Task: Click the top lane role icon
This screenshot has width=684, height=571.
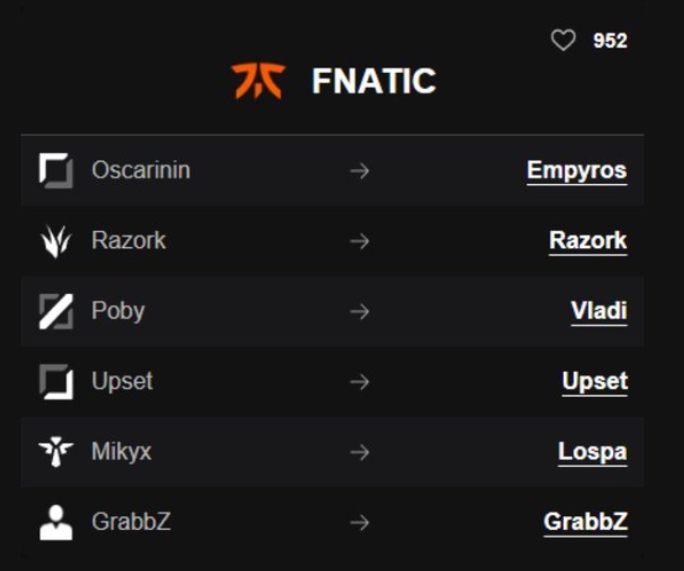Action: [x=56, y=171]
